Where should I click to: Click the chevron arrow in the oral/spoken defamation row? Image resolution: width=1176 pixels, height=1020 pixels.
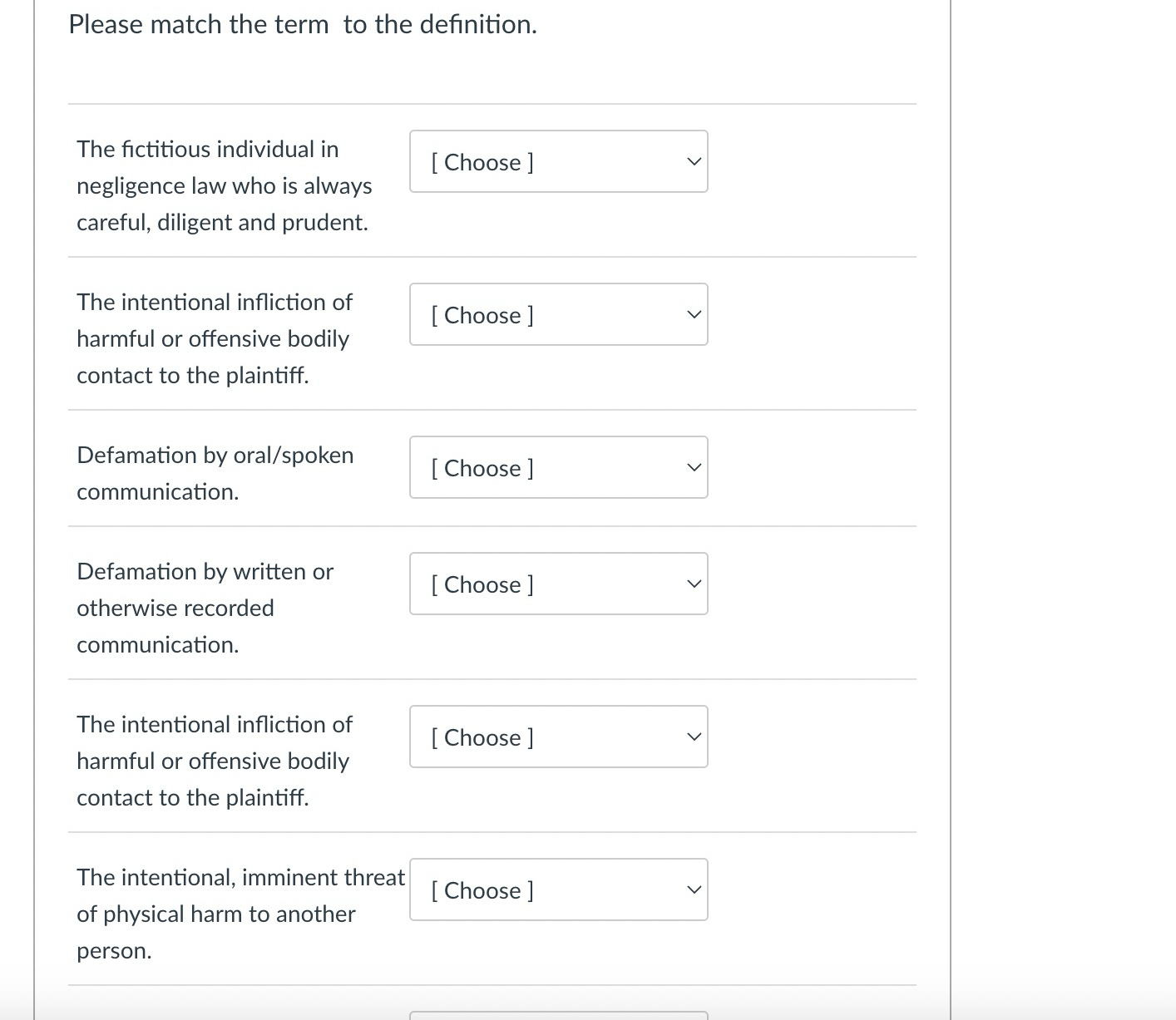coord(694,467)
